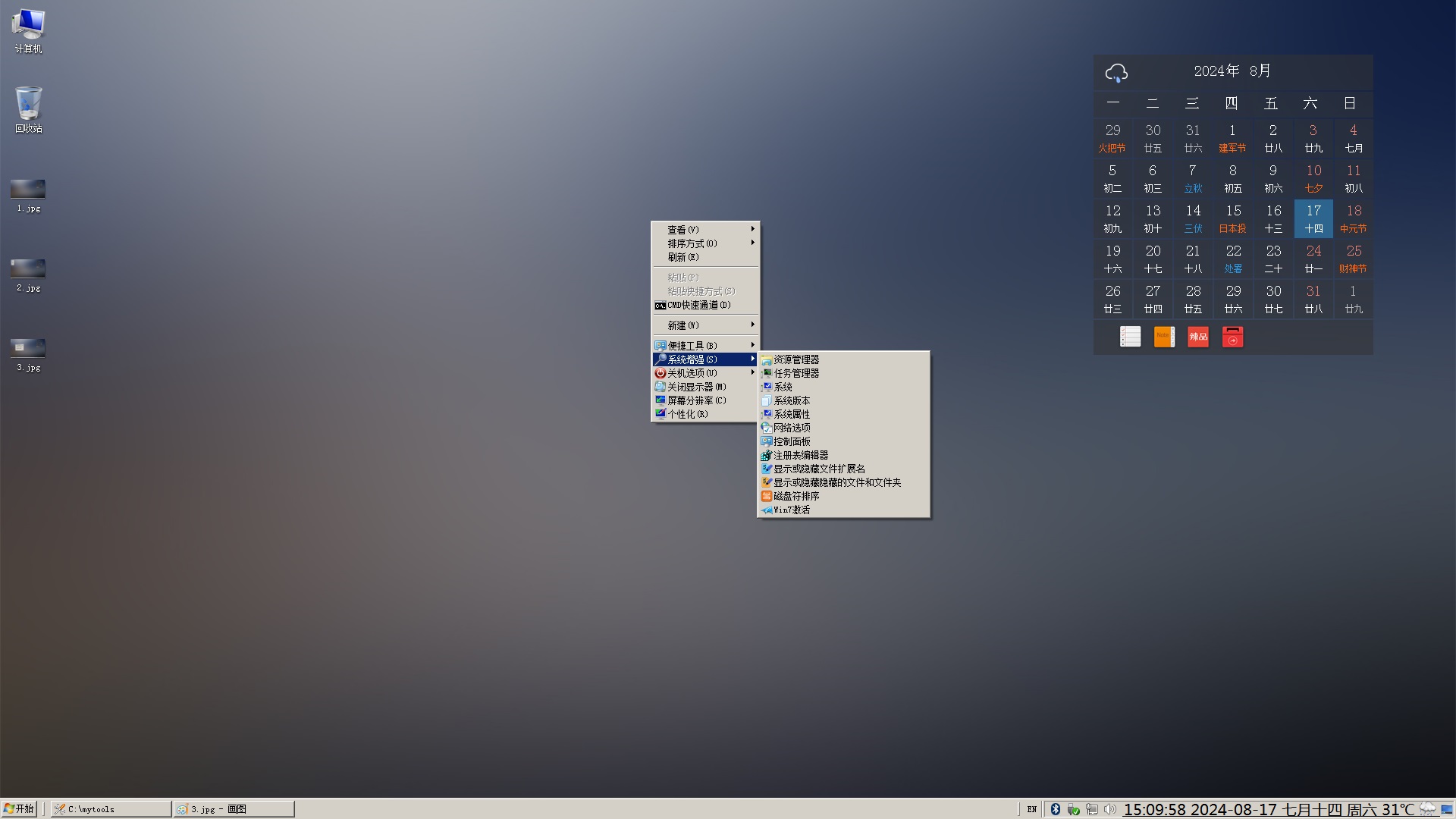The image size is (1456, 819).
Task: Open the 系统 submenu item
Action: click(x=843, y=387)
